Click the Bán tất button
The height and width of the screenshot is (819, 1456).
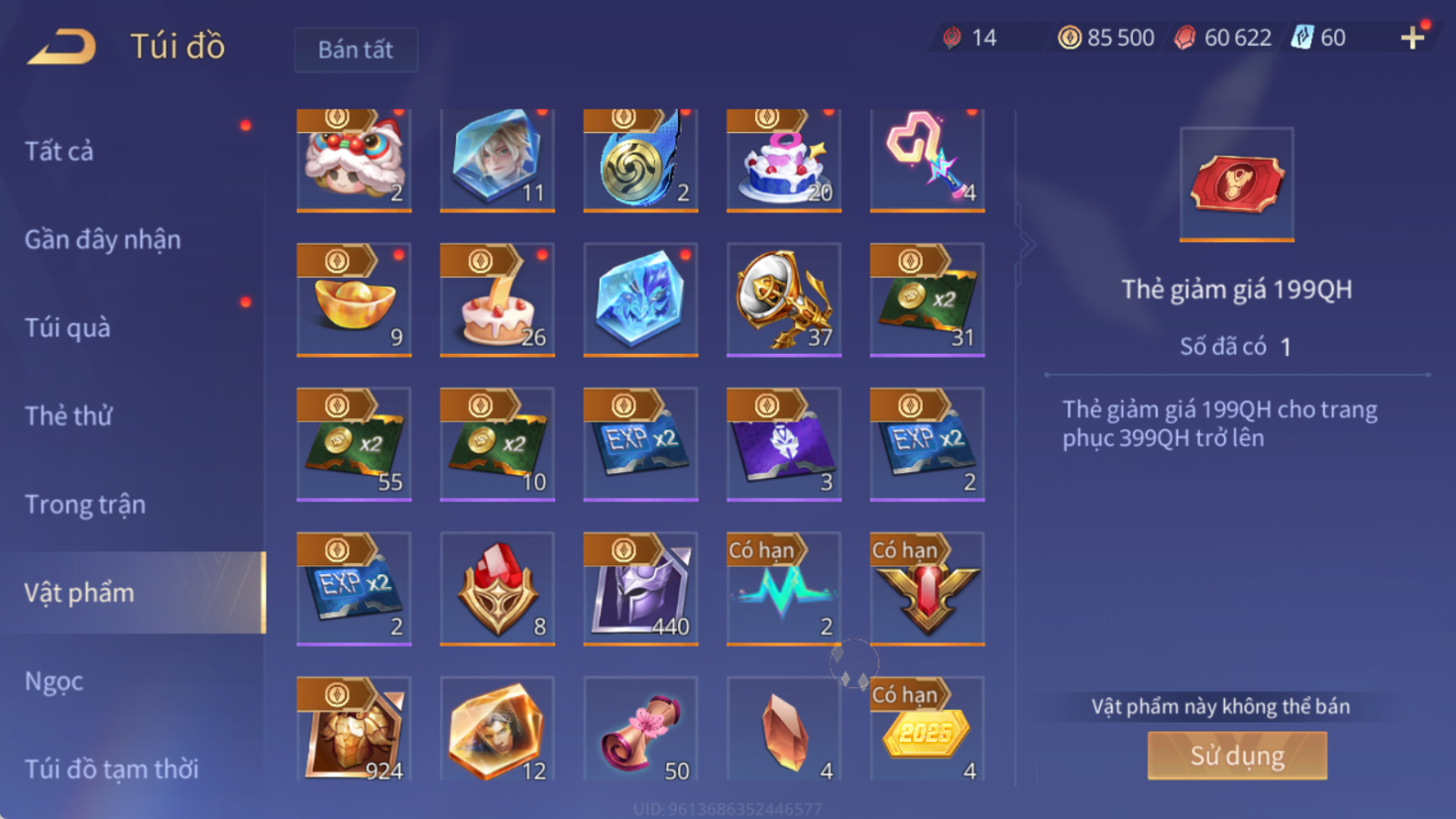click(x=356, y=50)
